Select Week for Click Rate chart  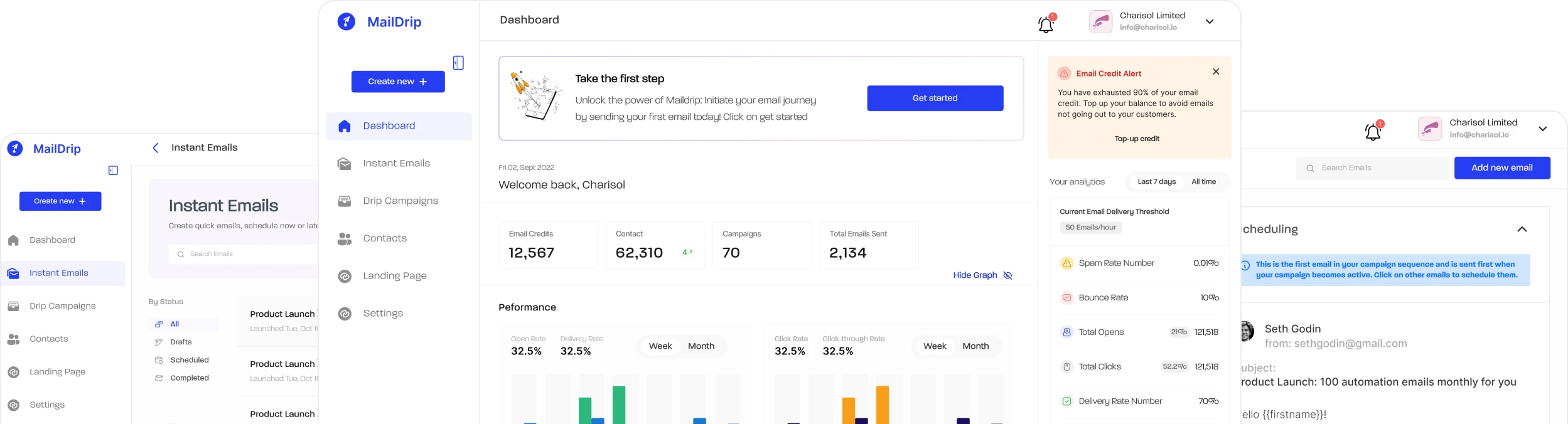pos(935,346)
